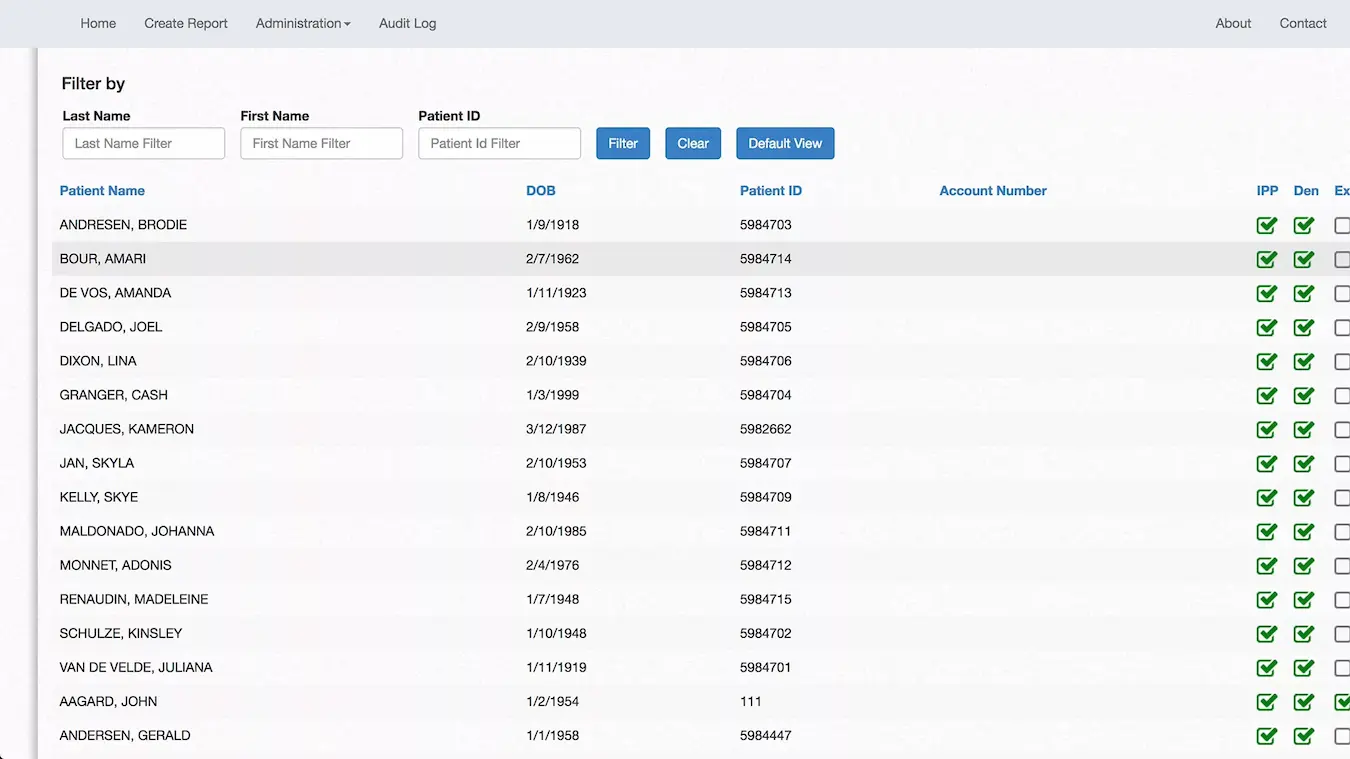Check the Ex box for GRANGER, CASH
This screenshot has height=759, width=1350.
click(x=1342, y=395)
